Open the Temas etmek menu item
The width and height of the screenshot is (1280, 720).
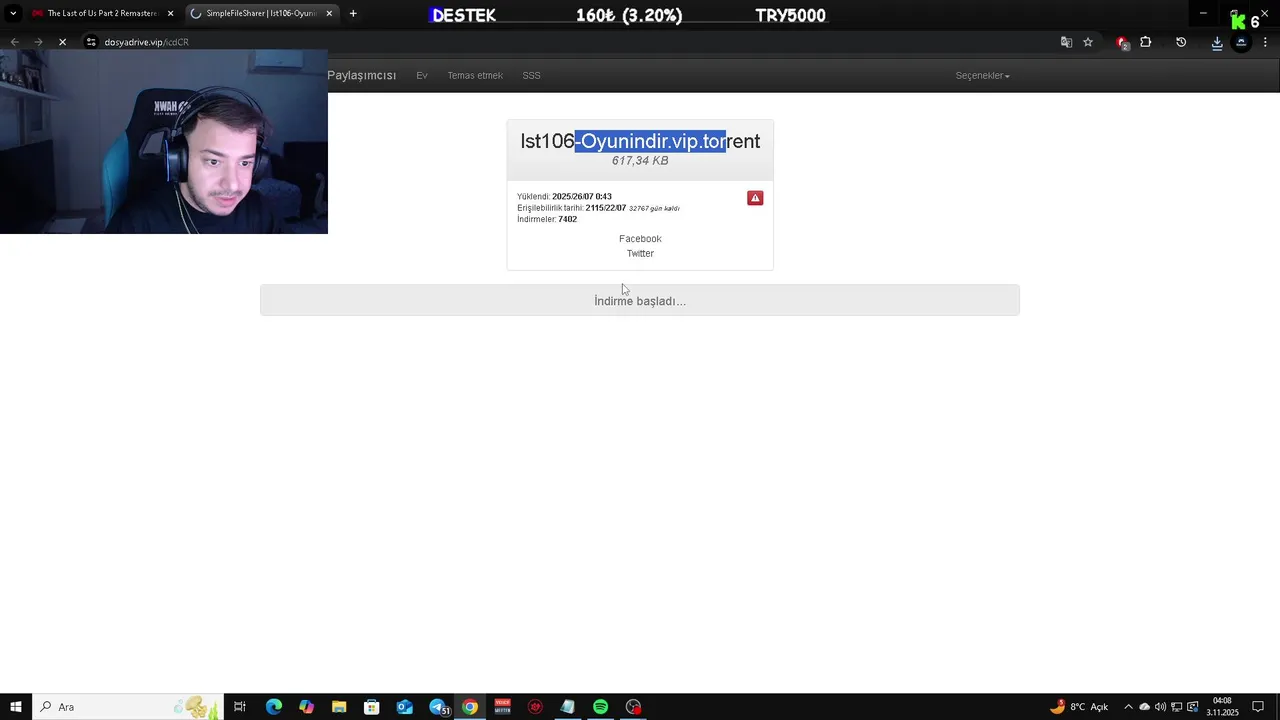click(x=475, y=76)
